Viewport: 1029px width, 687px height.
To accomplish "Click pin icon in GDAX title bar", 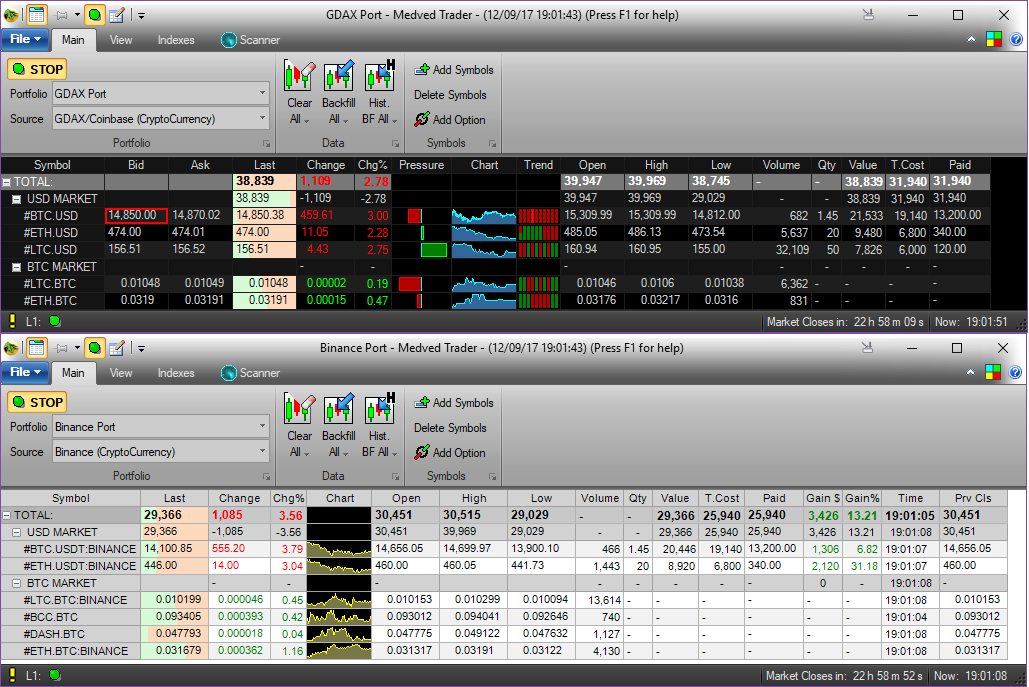I will coord(62,14).
